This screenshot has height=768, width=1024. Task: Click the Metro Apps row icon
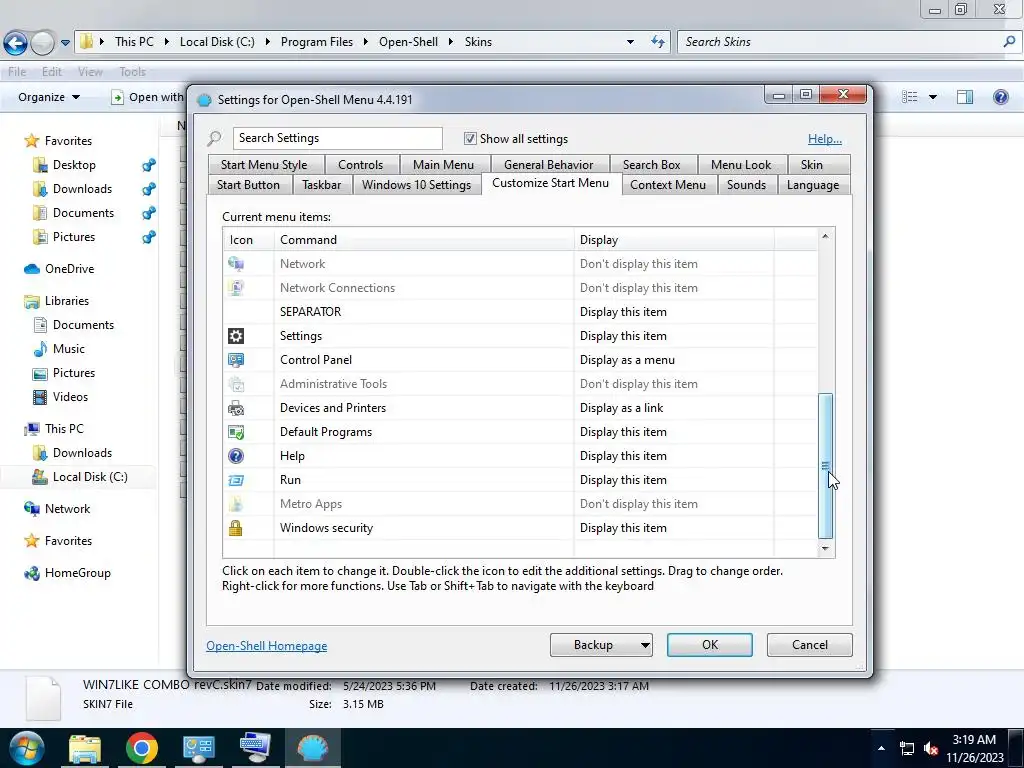[x=236, y=504]
